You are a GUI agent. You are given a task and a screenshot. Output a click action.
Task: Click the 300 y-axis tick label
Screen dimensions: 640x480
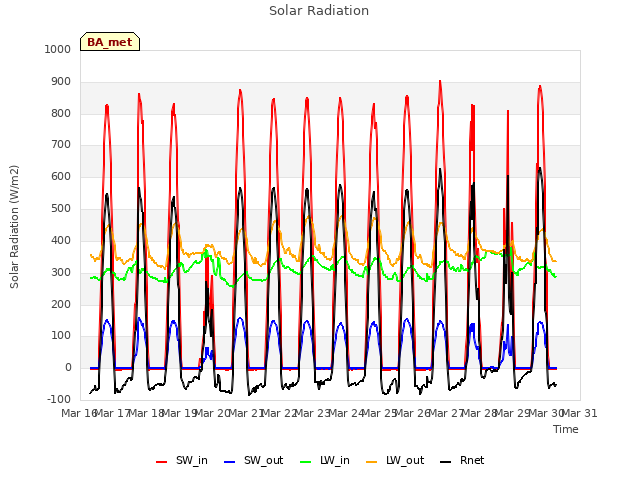pyautogui.click(x=61, y=272)
